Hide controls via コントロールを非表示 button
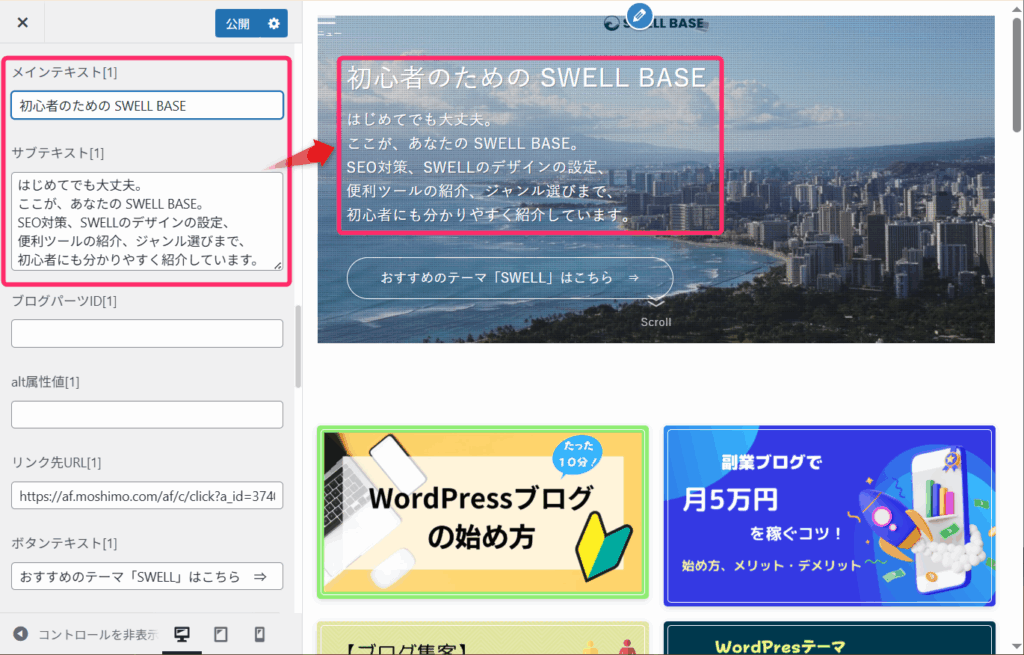The height and width of the screenshot is (655, 1024). pos(85,634)
